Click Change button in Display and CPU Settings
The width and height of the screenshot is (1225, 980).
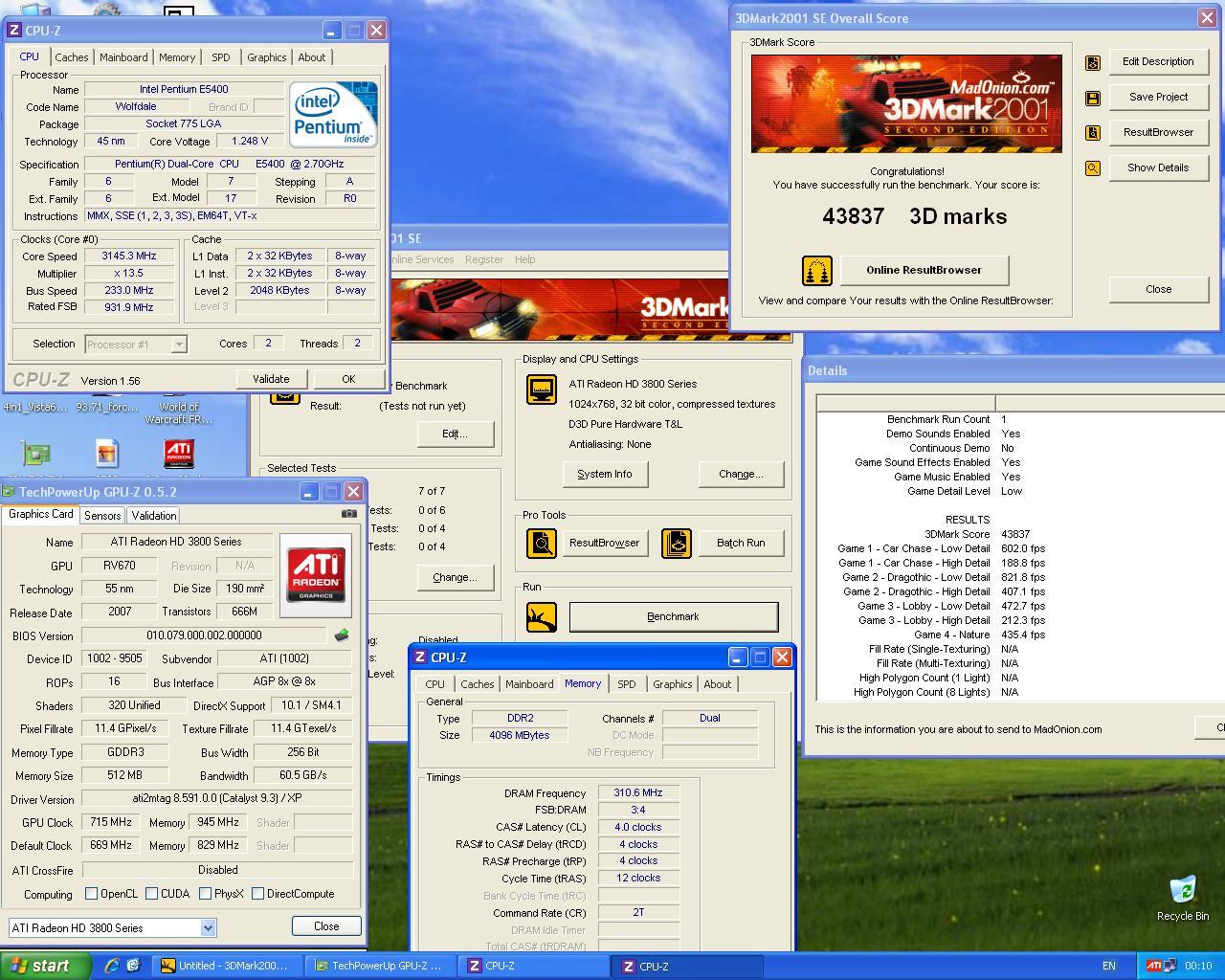(741, 474)
